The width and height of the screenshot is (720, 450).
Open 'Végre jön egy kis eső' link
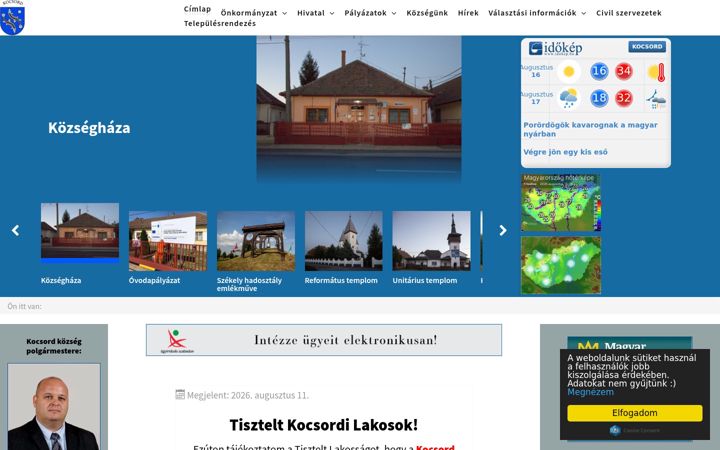tap(565, 152)
